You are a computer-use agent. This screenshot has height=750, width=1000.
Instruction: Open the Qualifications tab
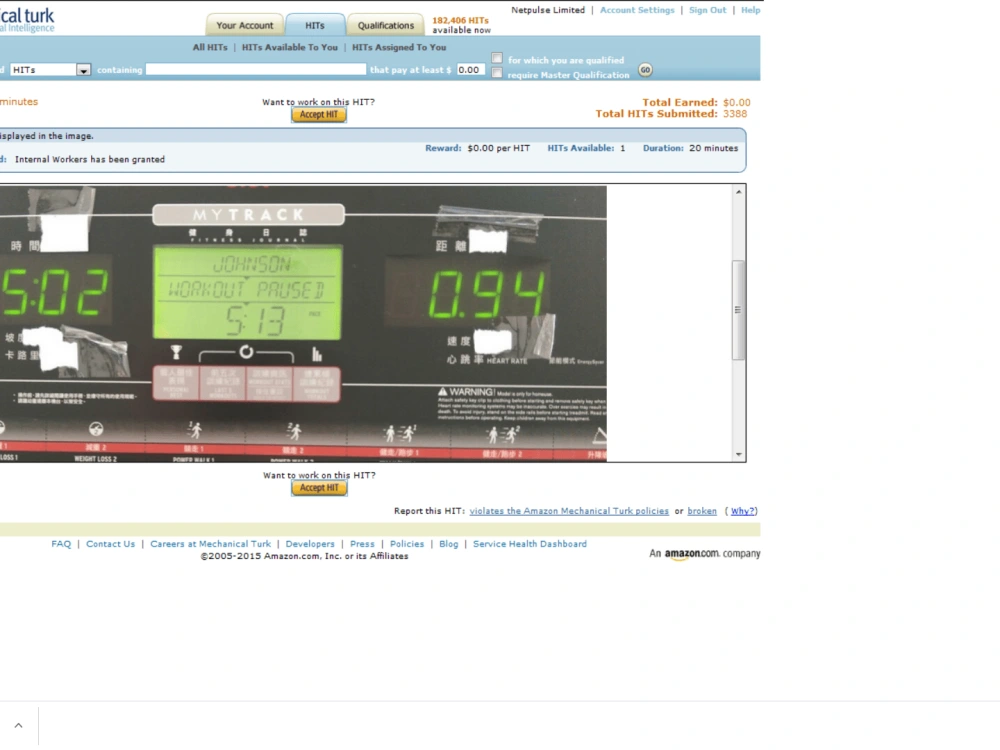click(385, 26)
